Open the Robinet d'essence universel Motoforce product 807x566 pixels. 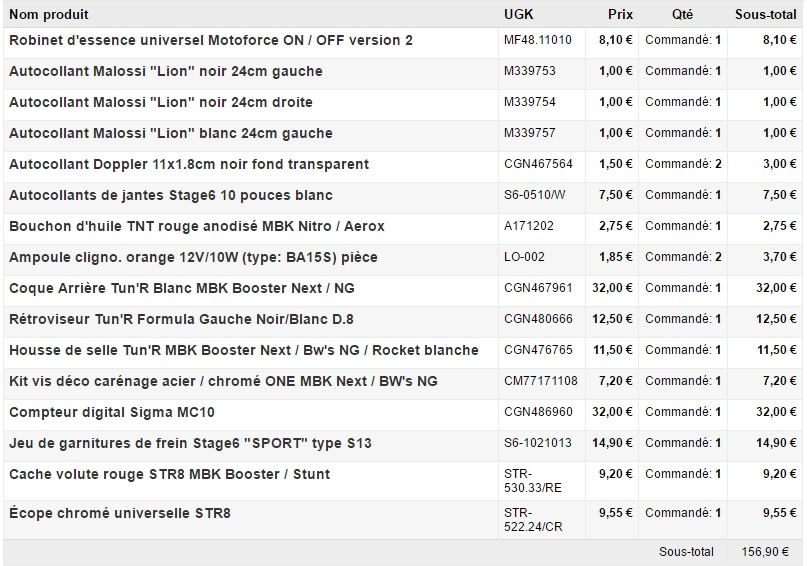point(211,40)
